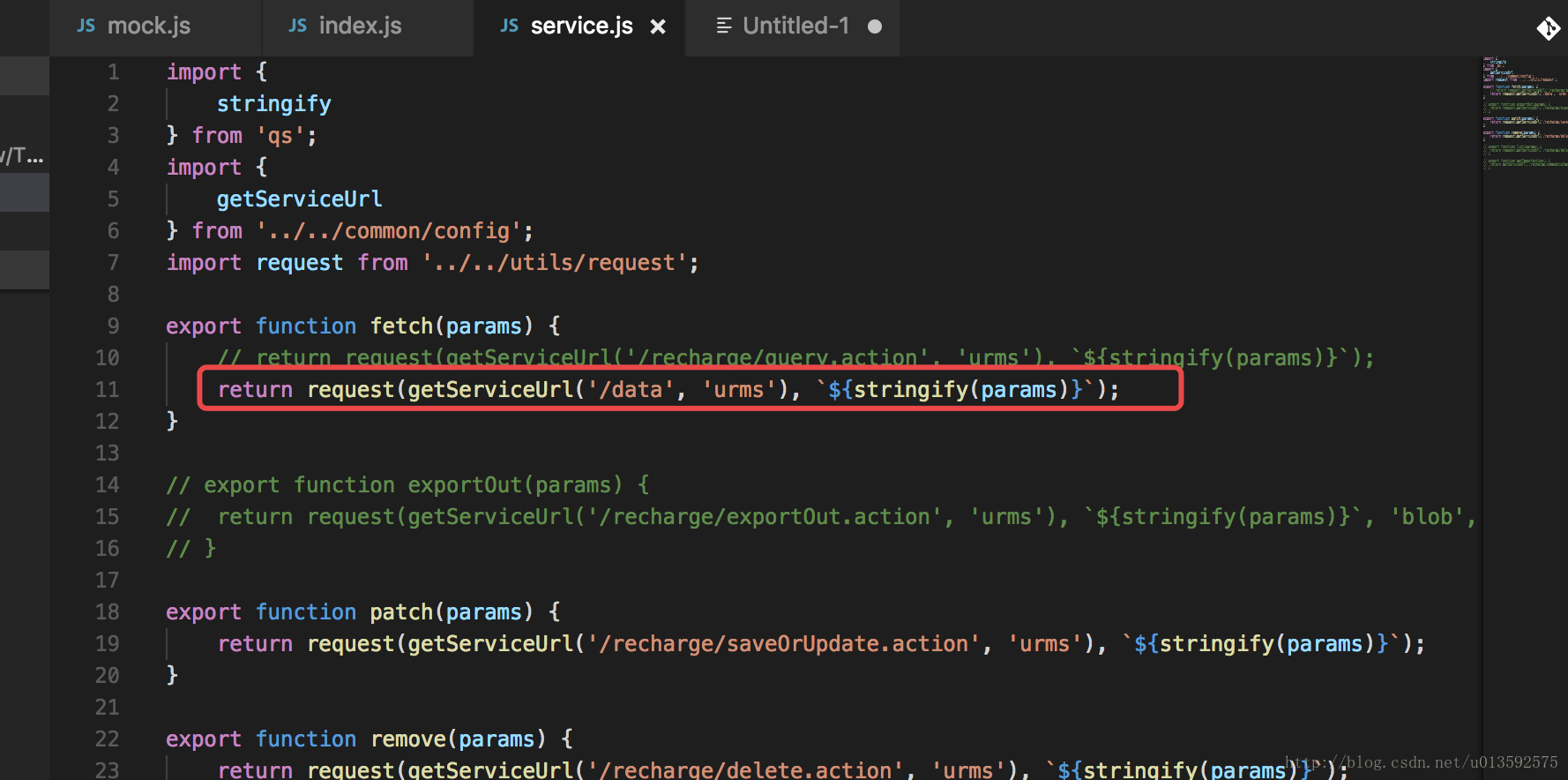Click 'getServiceUrl' on line 5
Screen dimensions: 1568x780
300,199
